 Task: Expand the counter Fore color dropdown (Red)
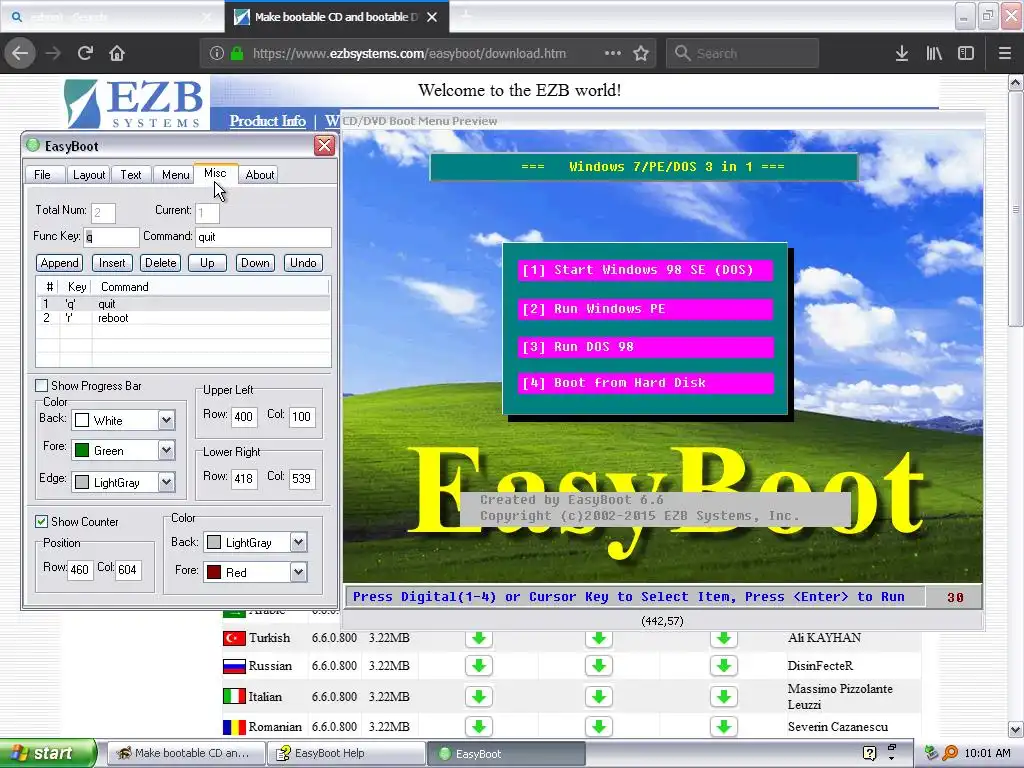coord(298,572)
